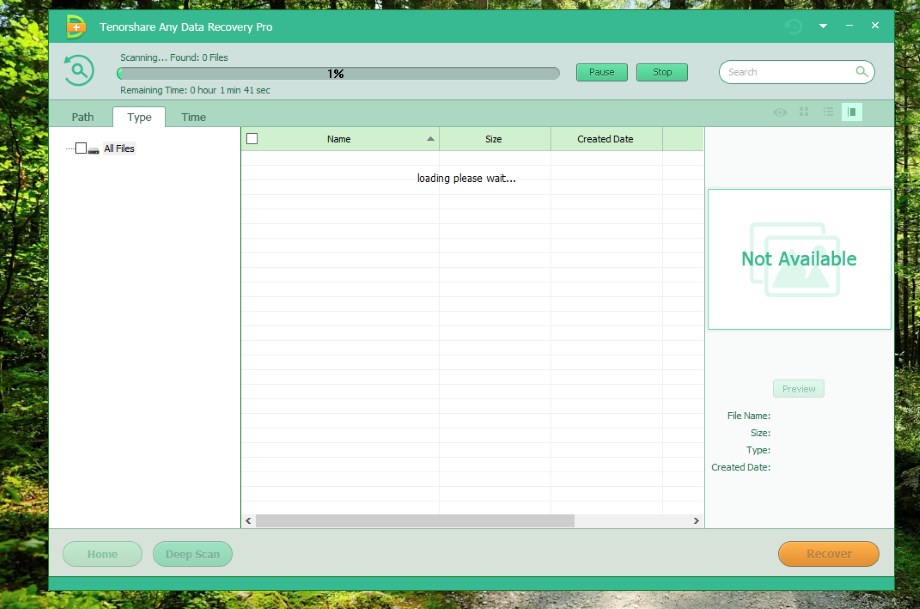This screenshot has width=920, height=609.
Task: Tick the select-all checkbox in header
Action: (x=252, y=139)
